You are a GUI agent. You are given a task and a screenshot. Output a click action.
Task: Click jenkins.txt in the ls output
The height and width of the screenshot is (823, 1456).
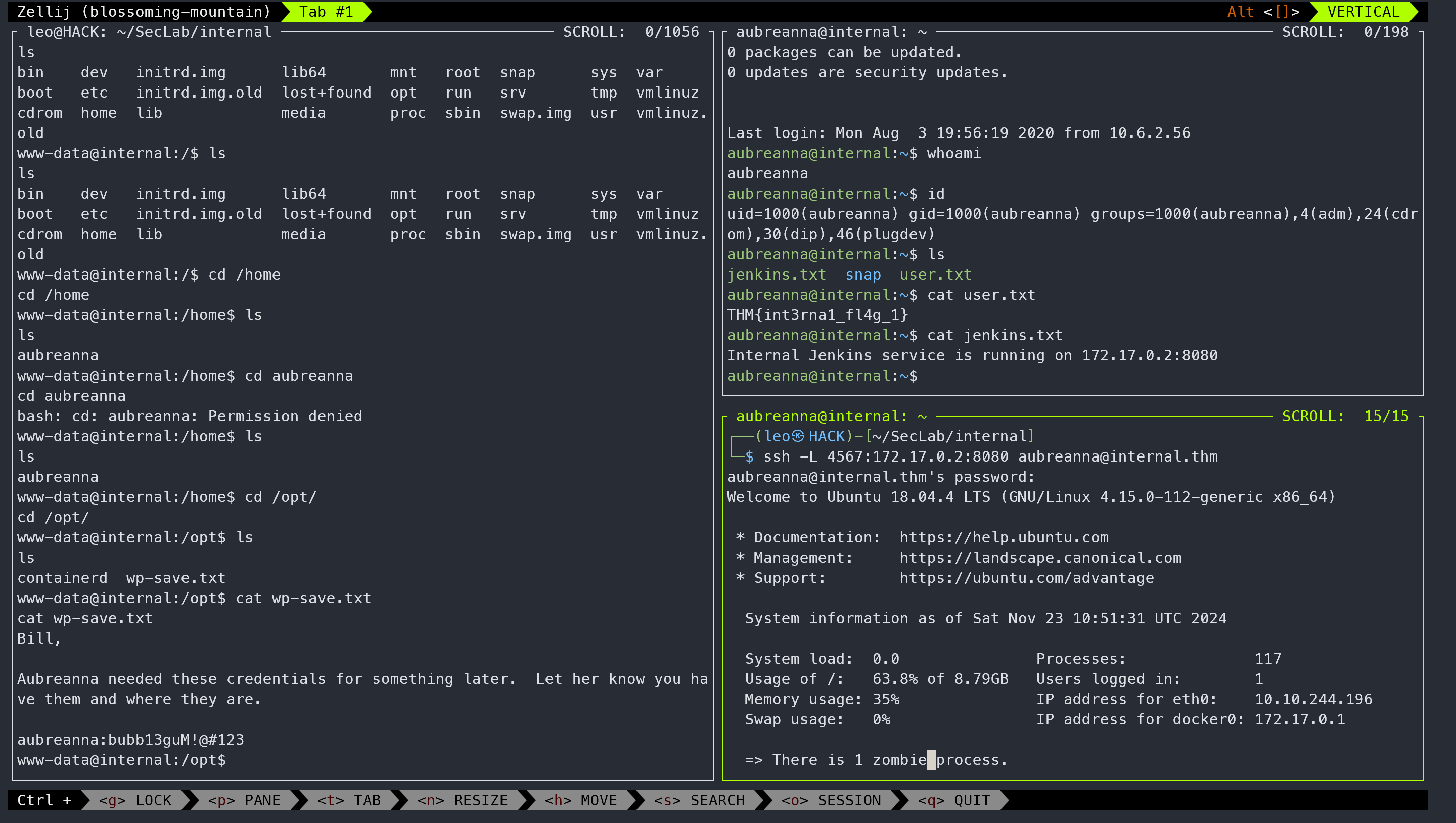pos(776,275)
